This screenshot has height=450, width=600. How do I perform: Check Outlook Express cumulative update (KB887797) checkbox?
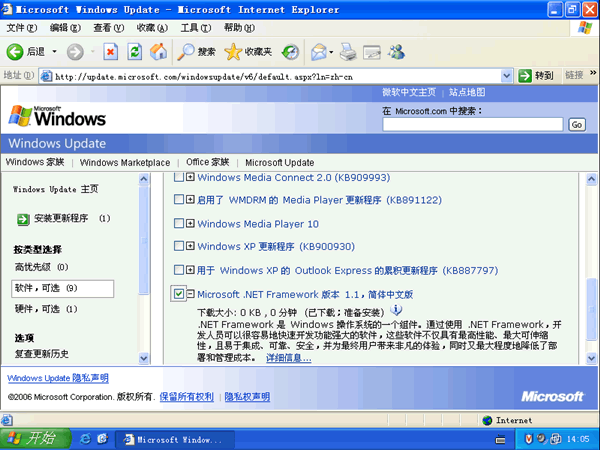[179, 270]
